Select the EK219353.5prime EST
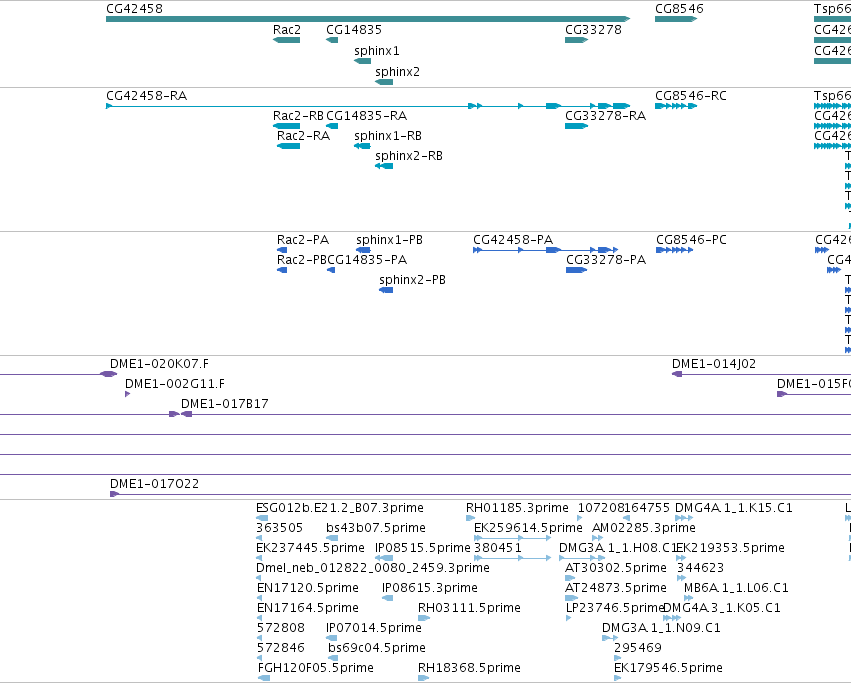This screenshot has height=683, width=851. click(681, 558)
